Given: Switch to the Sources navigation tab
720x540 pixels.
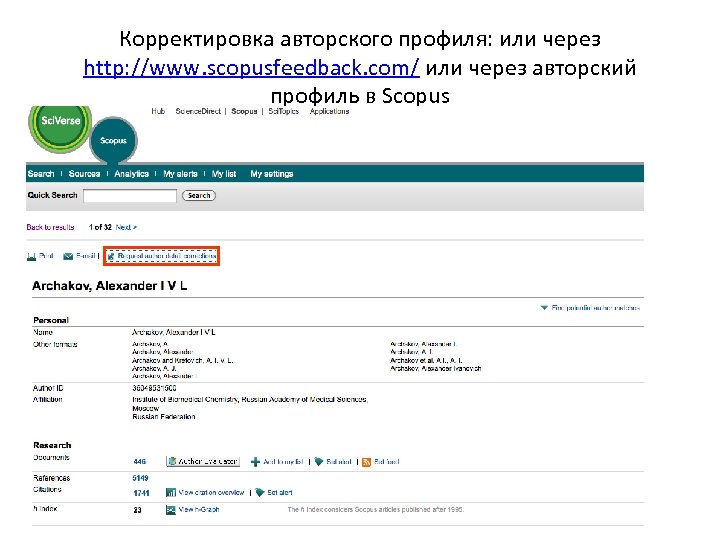Looking at the screenshot, I should click(x=84, y=174).
